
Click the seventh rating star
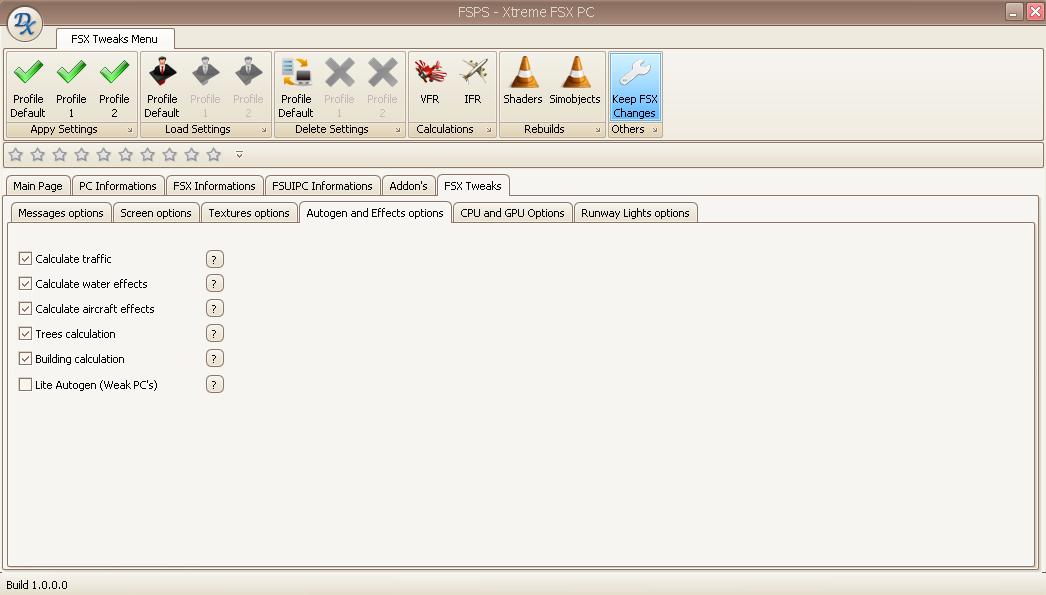click(147, 155)
